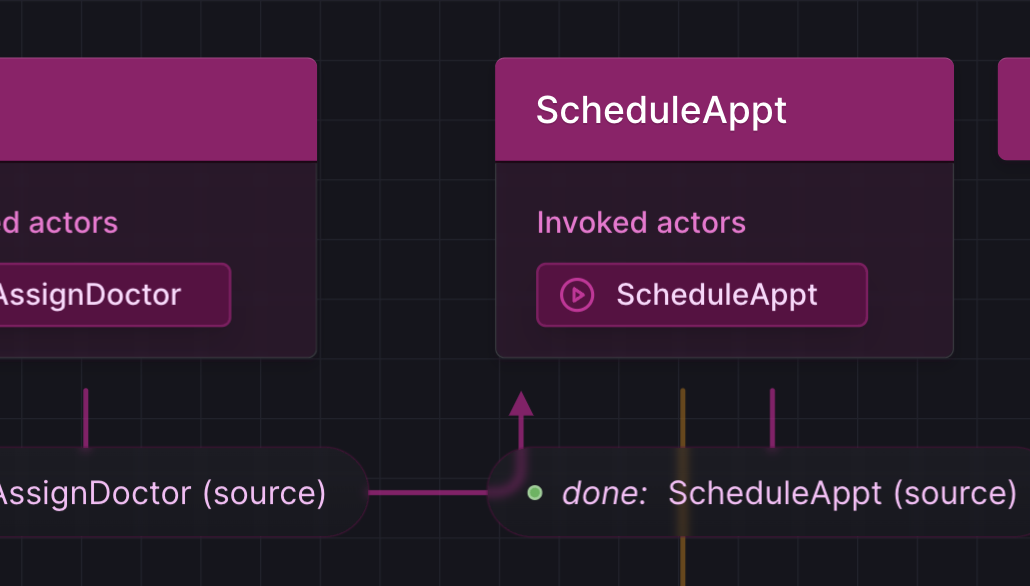
Task: Click the purple line below the AssignDoctor state
Action: tap(86, 417)
